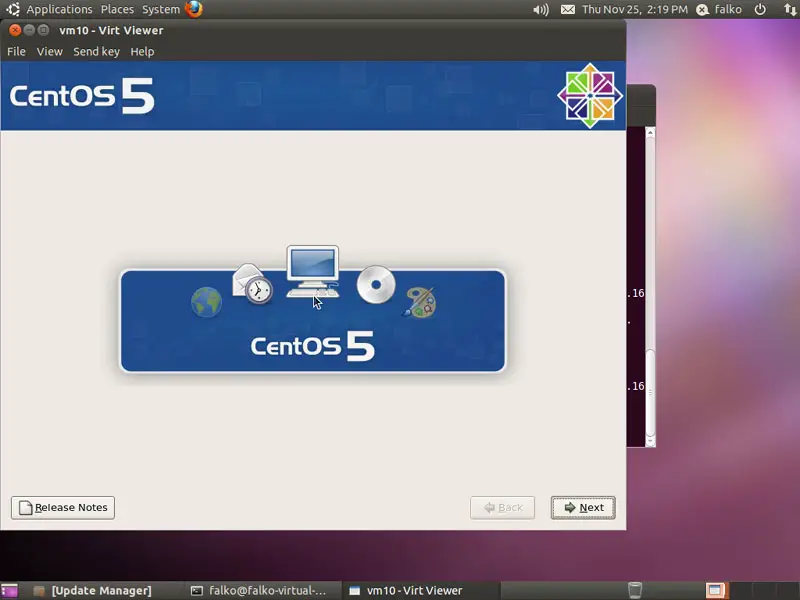Open the File menu in Virt Viewer

pyautogui.click(x=16, y=52)
